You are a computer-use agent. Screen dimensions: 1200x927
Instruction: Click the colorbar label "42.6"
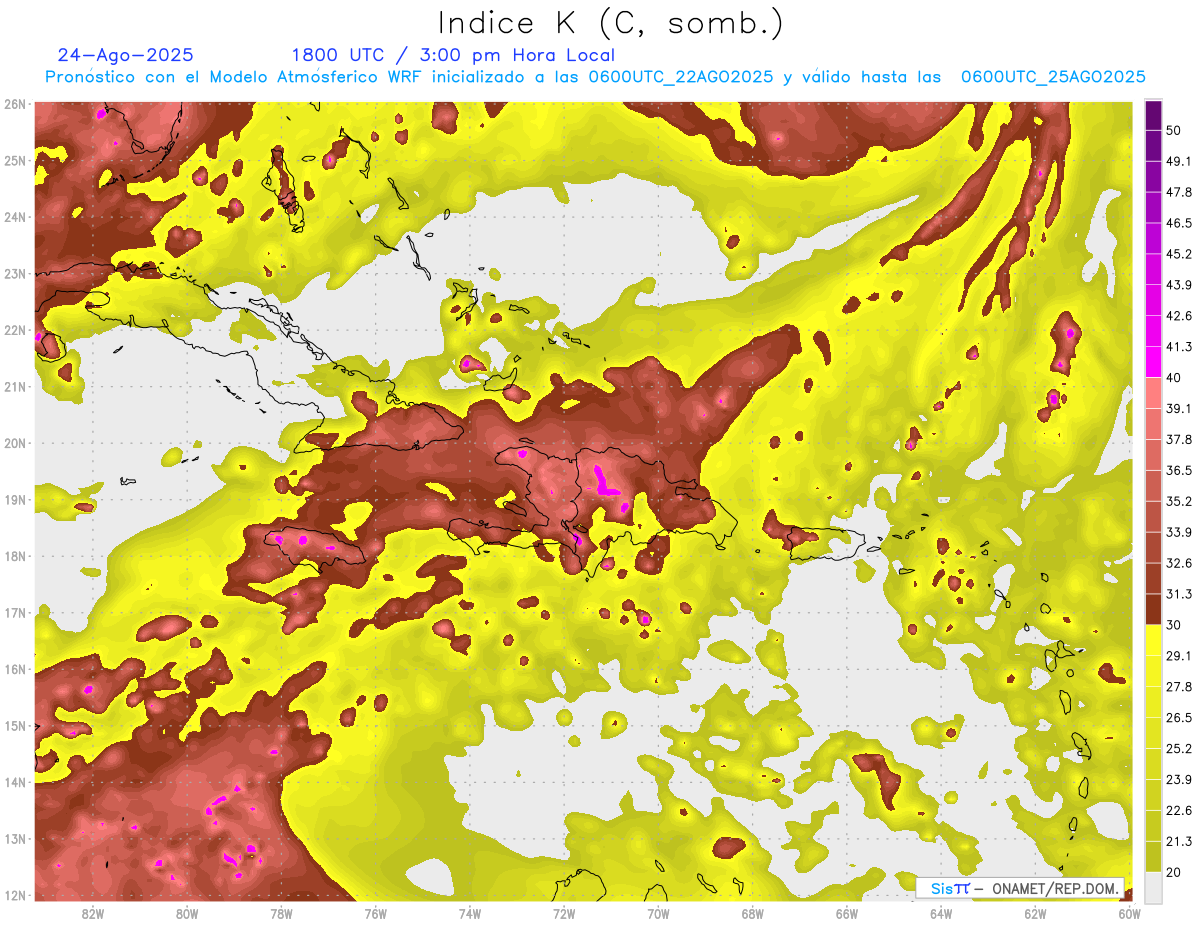pos(1178,316)
